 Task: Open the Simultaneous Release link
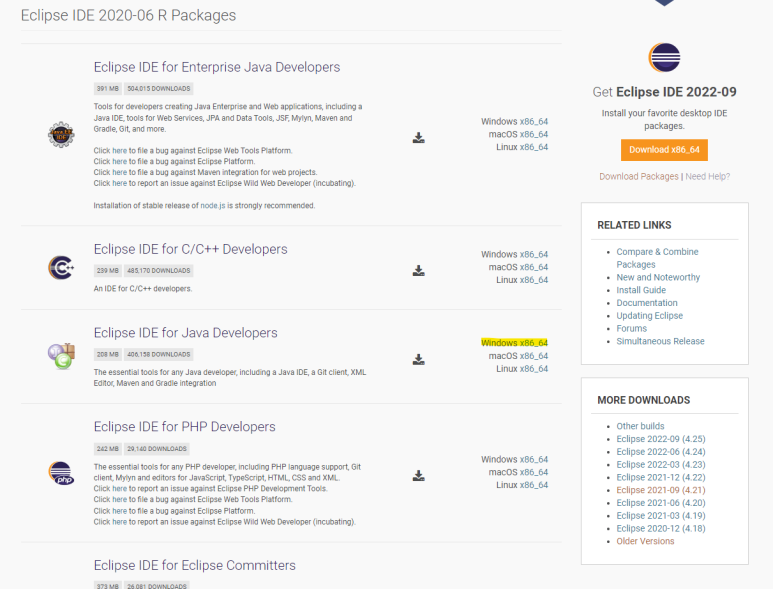pyautogui.click(x=660, y=341)
